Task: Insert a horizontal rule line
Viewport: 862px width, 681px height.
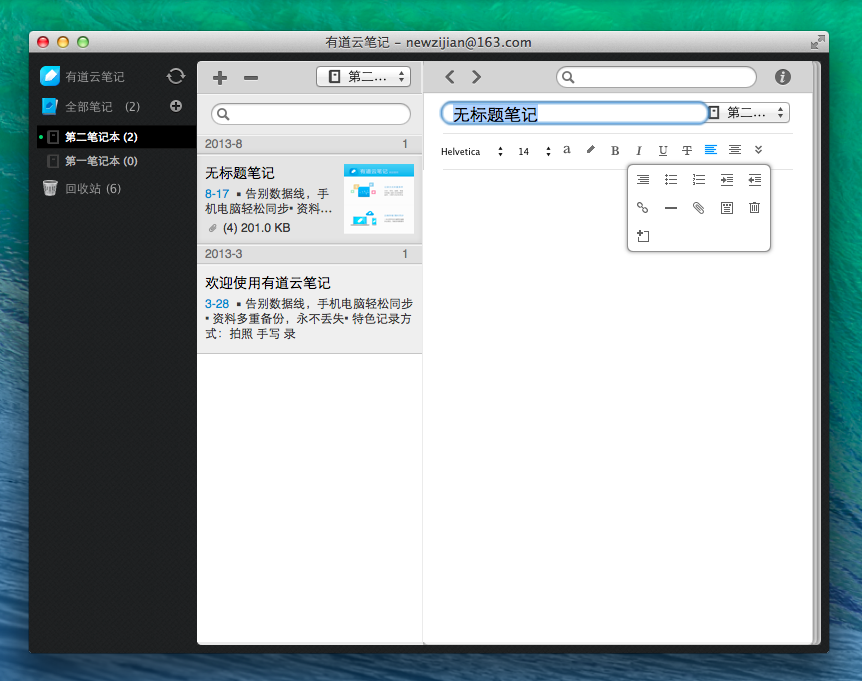Action: [671, 208]
